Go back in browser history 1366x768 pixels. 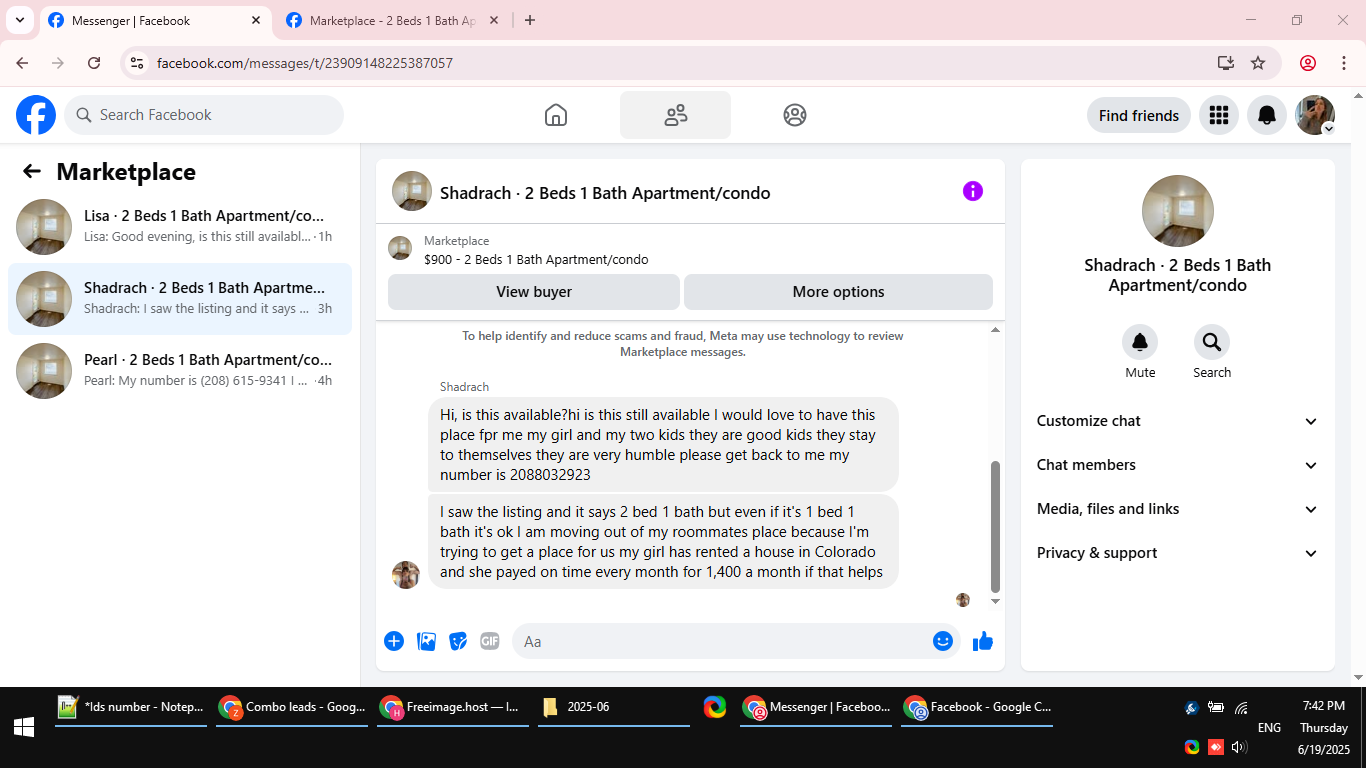[22, 63]
